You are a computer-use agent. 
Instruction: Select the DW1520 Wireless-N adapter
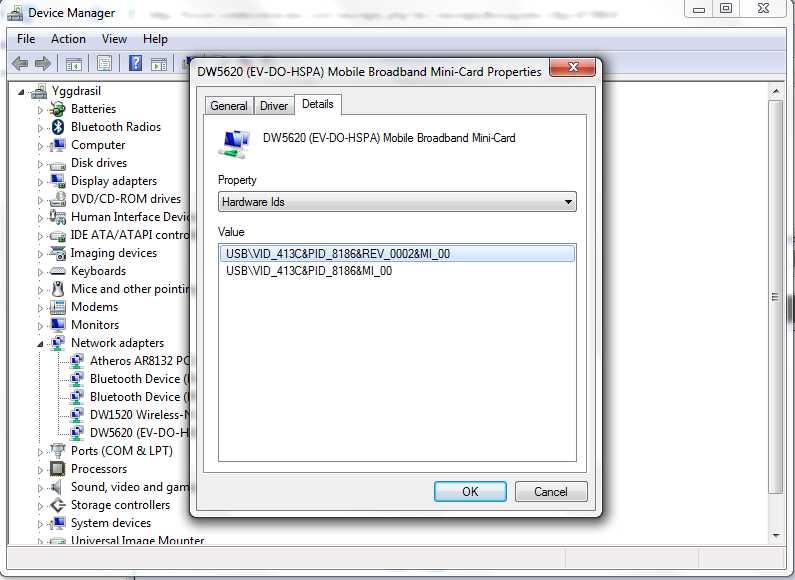point(140,415)
